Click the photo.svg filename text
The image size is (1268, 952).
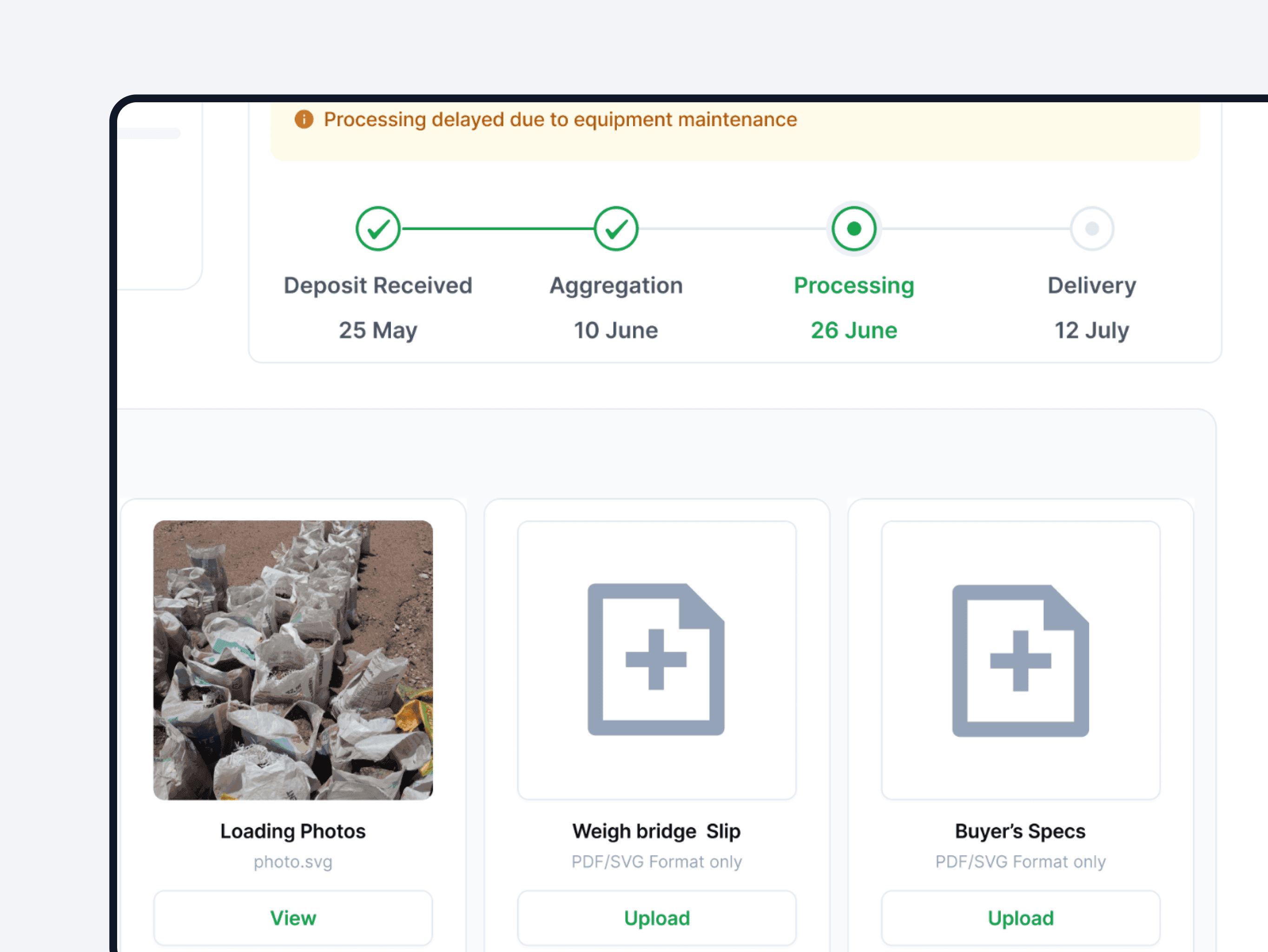[x=293, y=861]
